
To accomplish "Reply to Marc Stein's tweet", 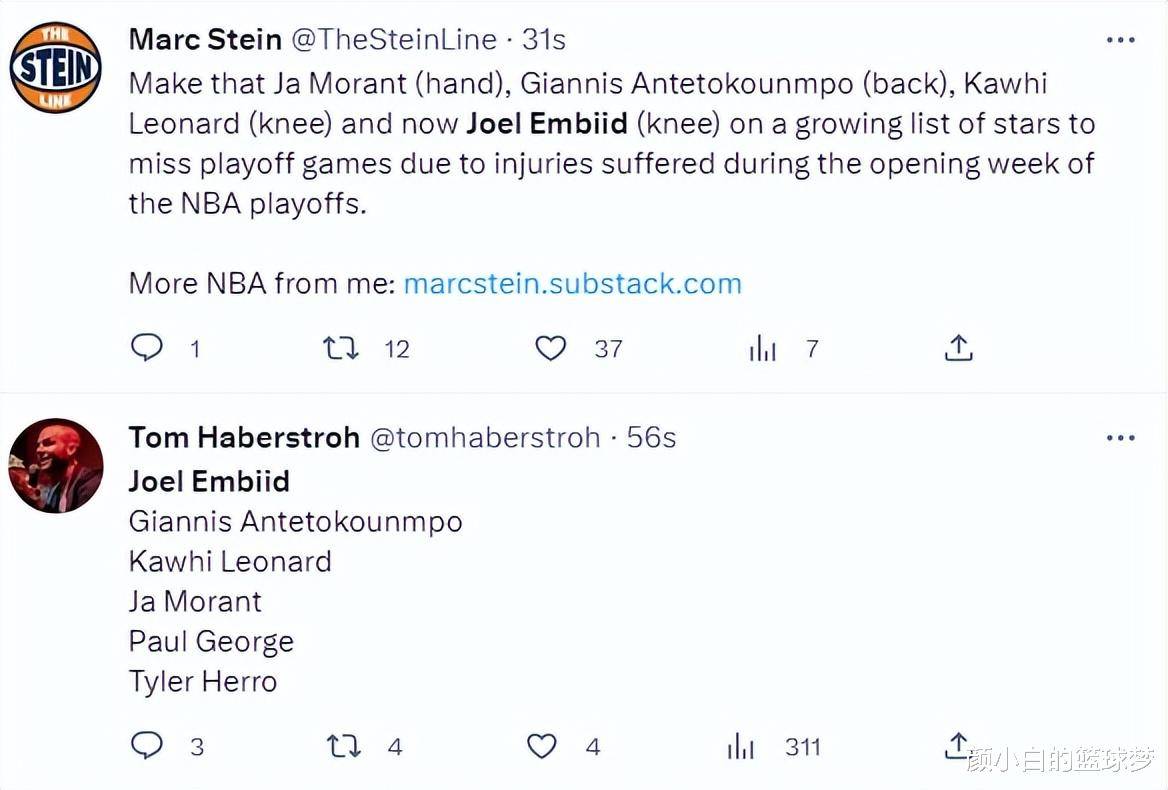I will 147,348.
